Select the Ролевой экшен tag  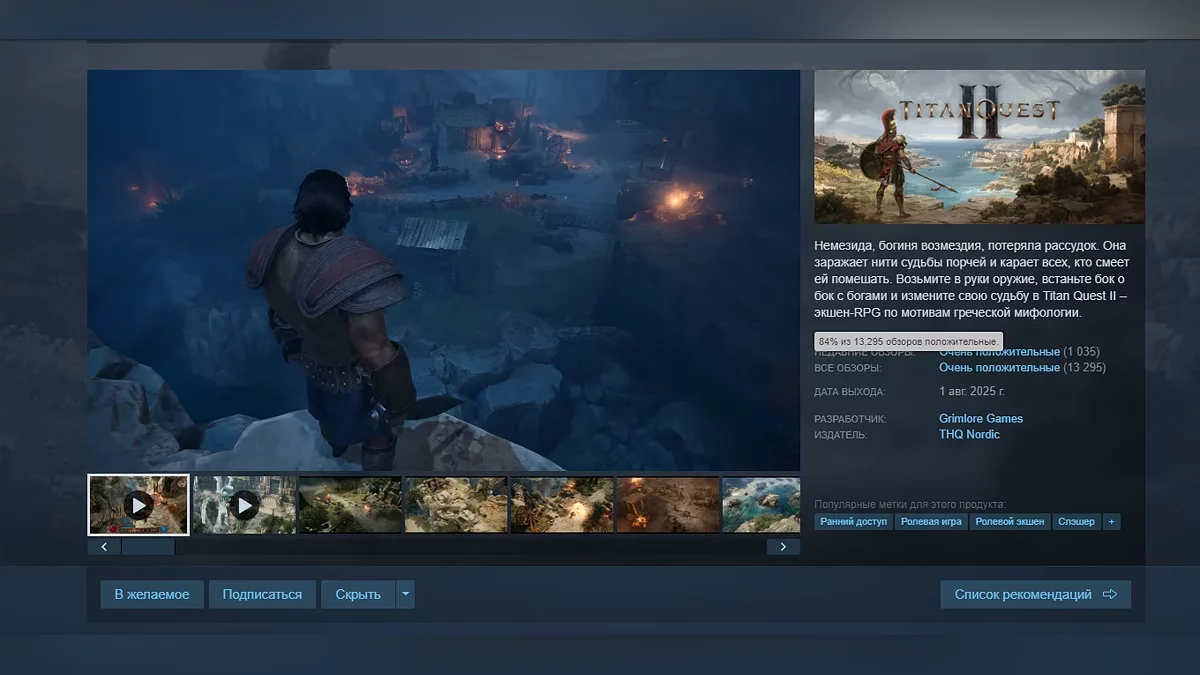pyautogui.click(x=1010, y=522)
